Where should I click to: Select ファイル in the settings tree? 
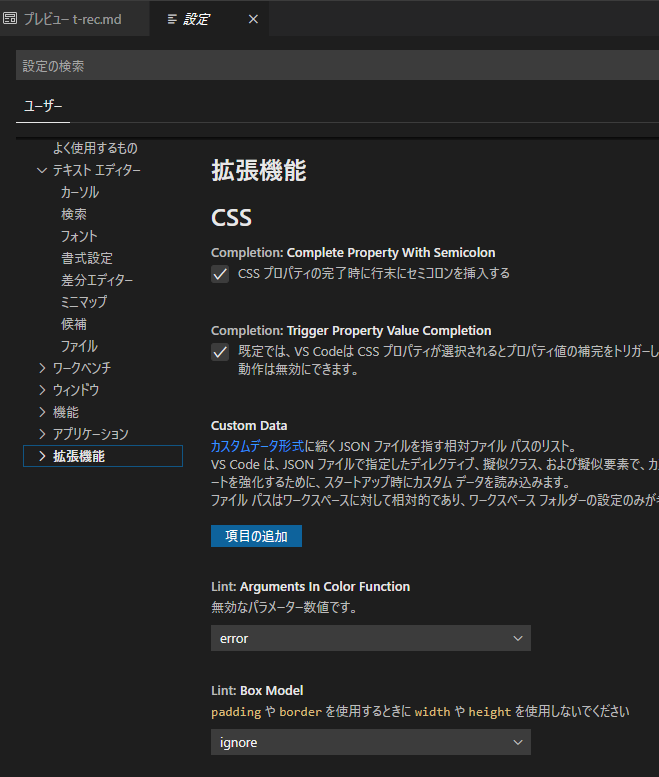(x=79, y=346)
